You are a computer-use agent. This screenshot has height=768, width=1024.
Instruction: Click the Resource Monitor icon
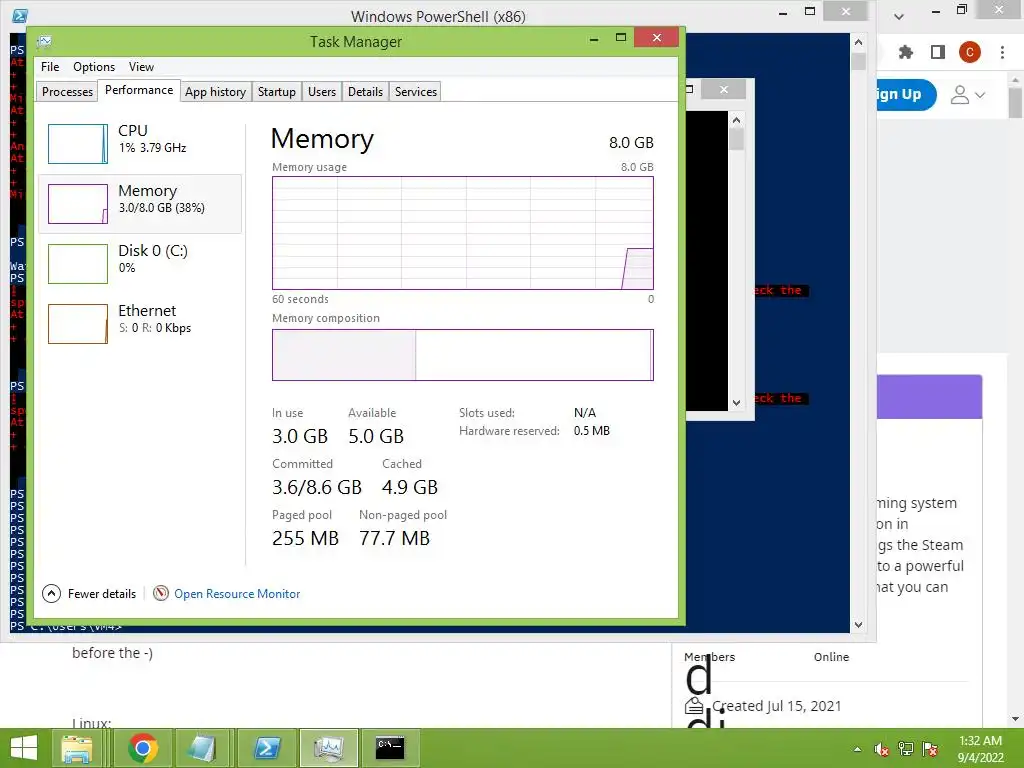tap(161, 593)
